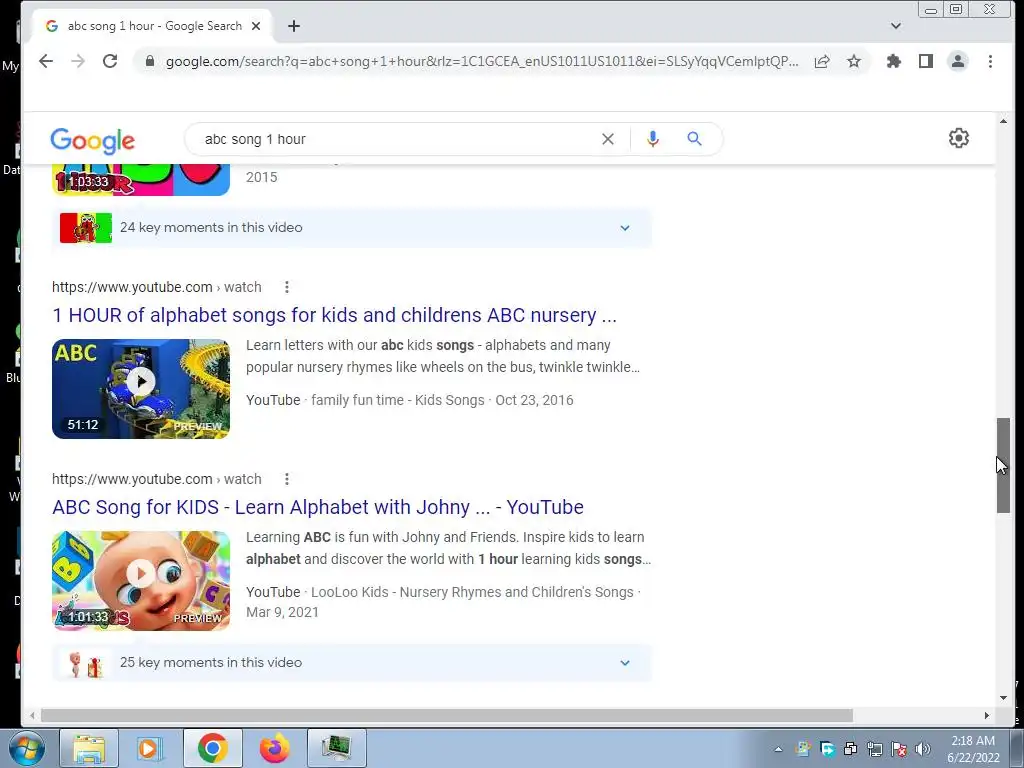Click the scroll-down arrow of the page
Viewport: 1024px width, 768px height.
click(1003, 697)
